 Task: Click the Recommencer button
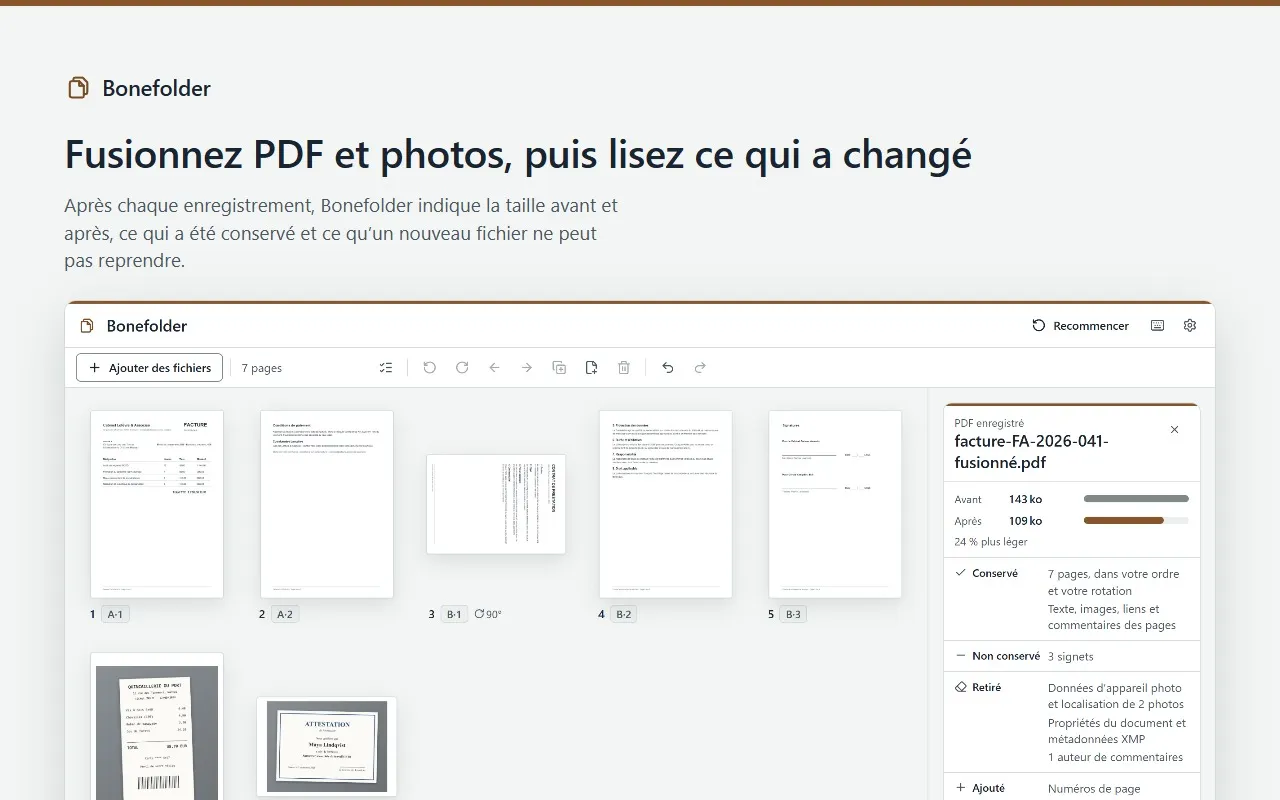(1081, 326)
